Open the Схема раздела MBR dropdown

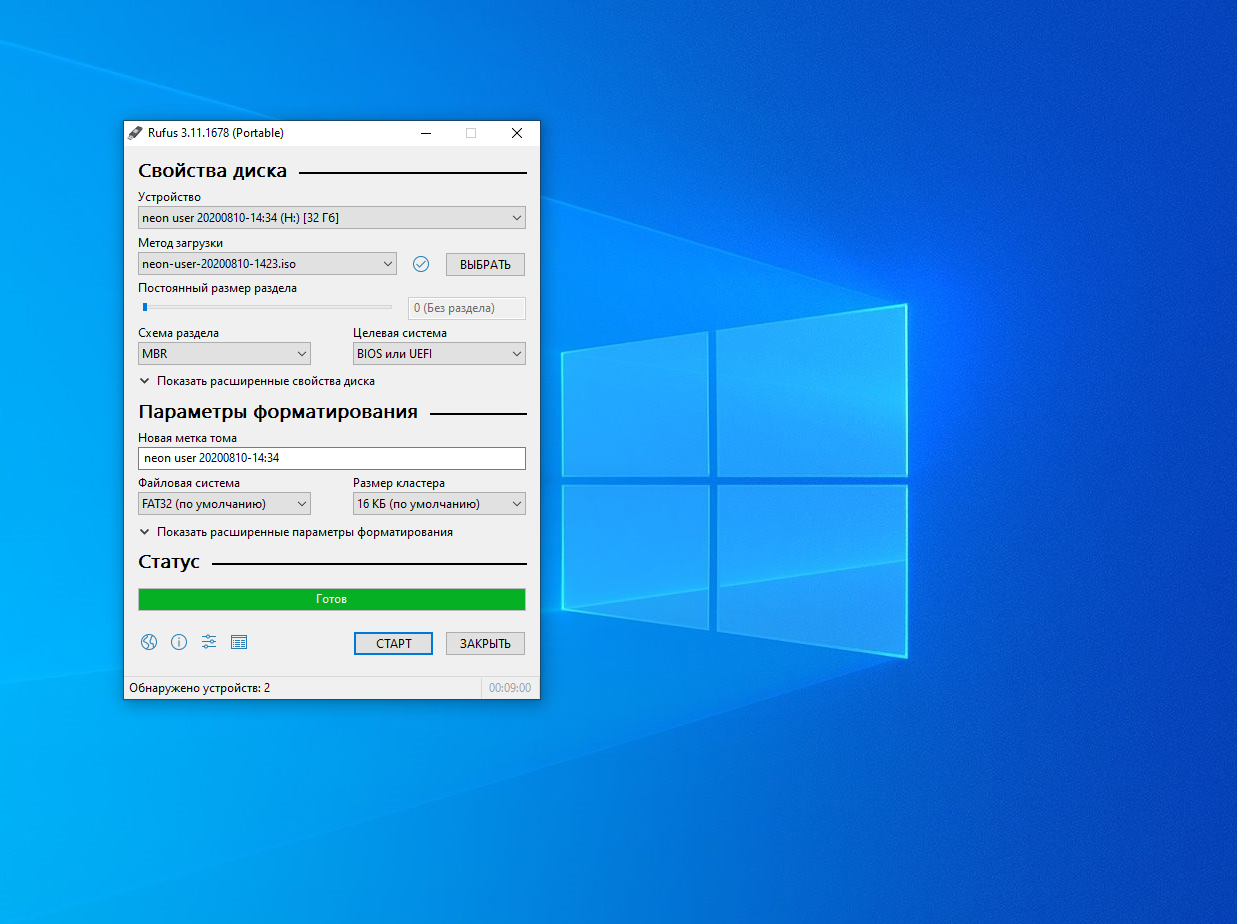tap(224, 353)
